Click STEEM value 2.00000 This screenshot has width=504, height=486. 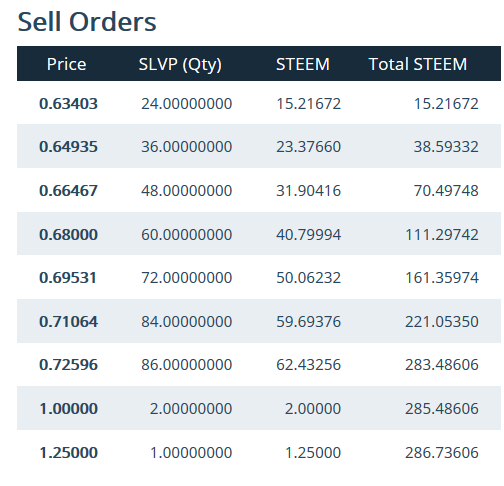[313, 409]
